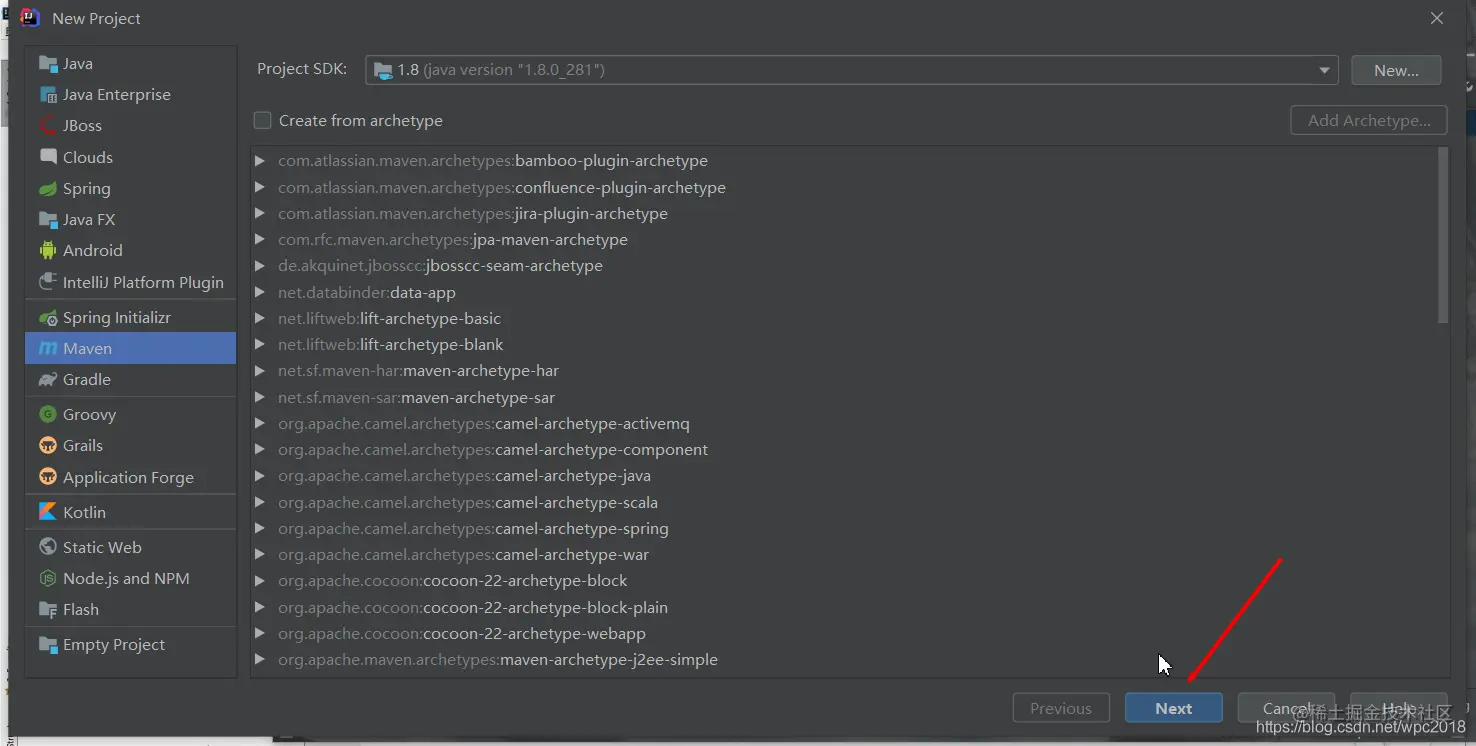Select the cocoon-22-archetype-webapp row text
Viewport: 1476px width, 746px height.
pos(462,634)
